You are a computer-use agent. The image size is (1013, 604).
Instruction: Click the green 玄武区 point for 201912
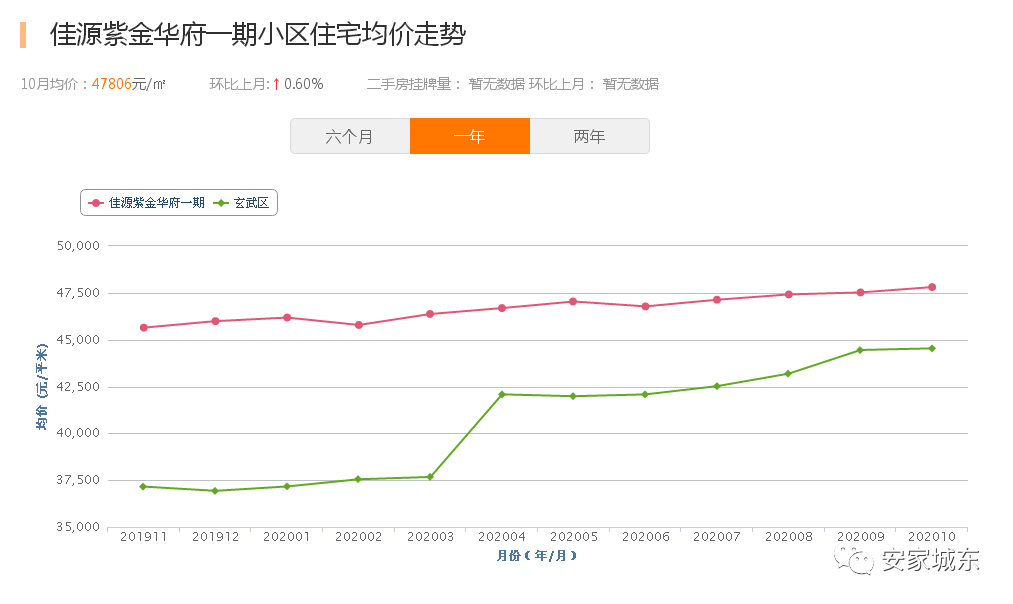pyautogui.click(x=215, y=491)
